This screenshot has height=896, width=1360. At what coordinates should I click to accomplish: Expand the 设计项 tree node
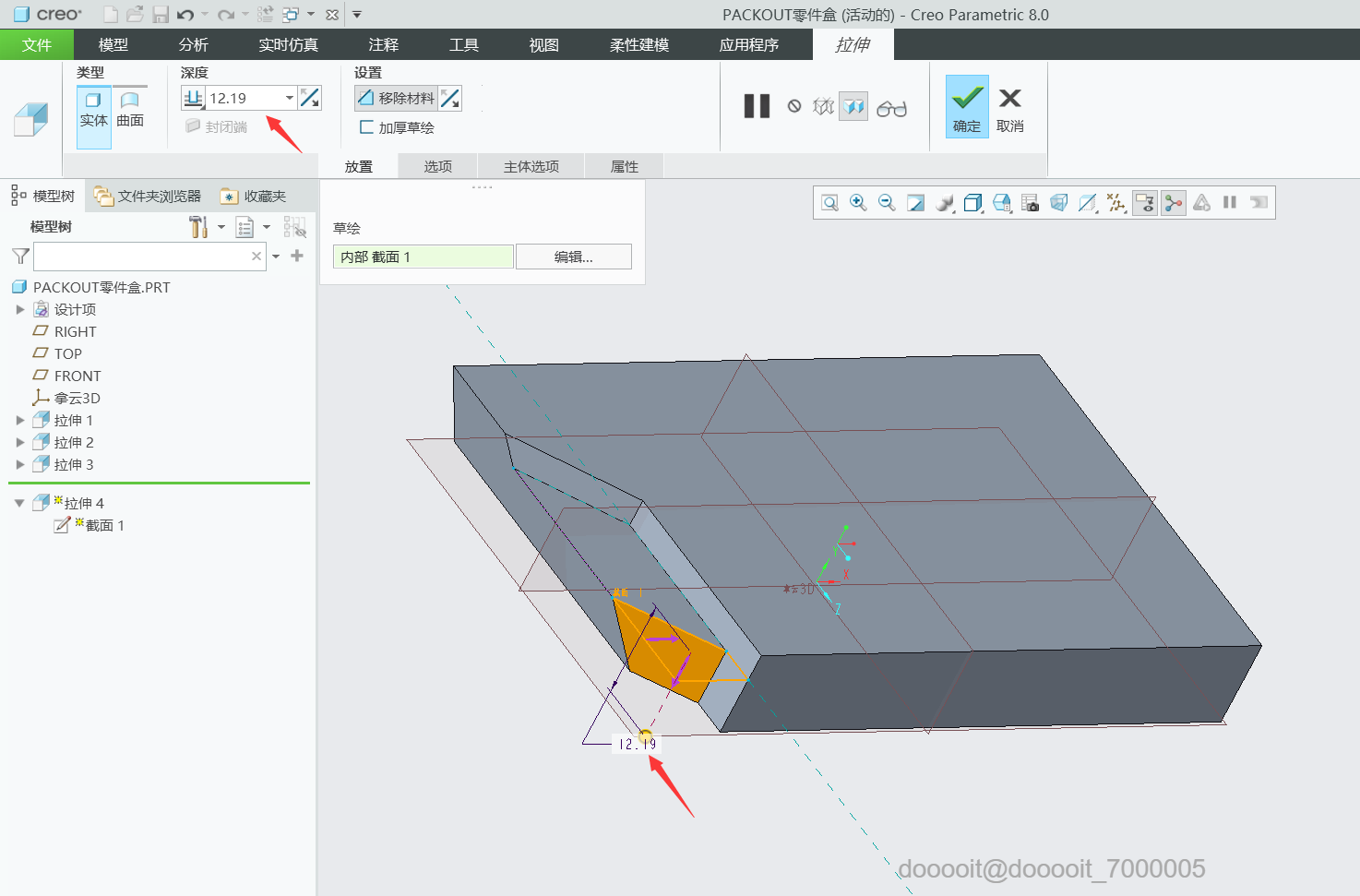pos(20,309)
